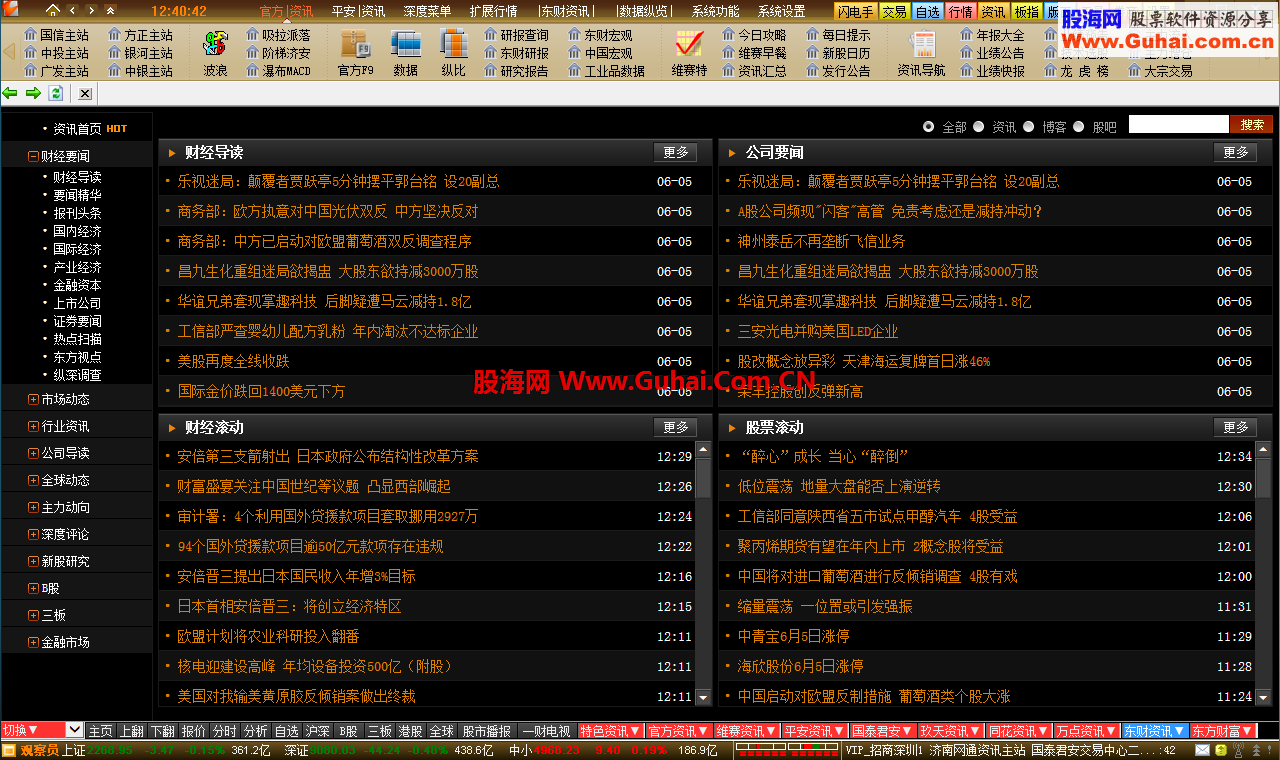Open 国信主站 site
This screenshot has width=1280, height=760.
point(56,35)
